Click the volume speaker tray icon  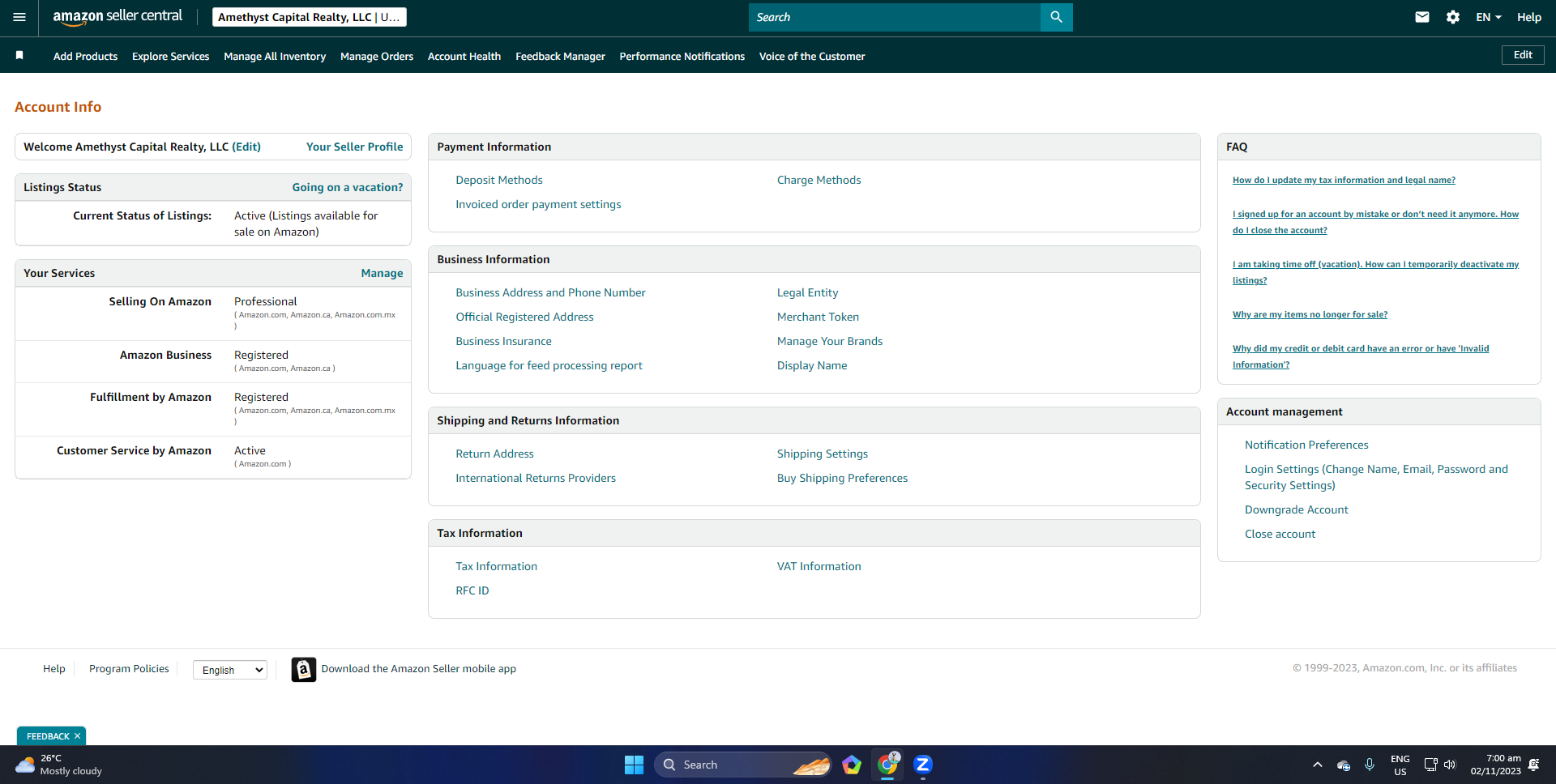1450,765
